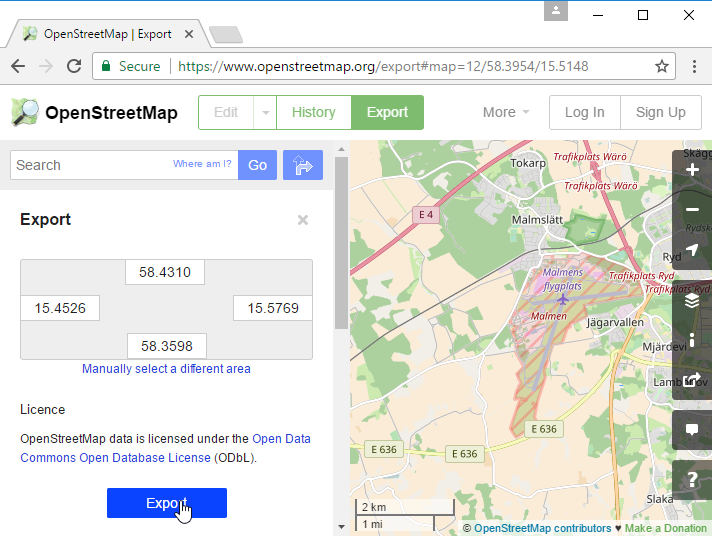Close the Export sidebar panel

303,220
